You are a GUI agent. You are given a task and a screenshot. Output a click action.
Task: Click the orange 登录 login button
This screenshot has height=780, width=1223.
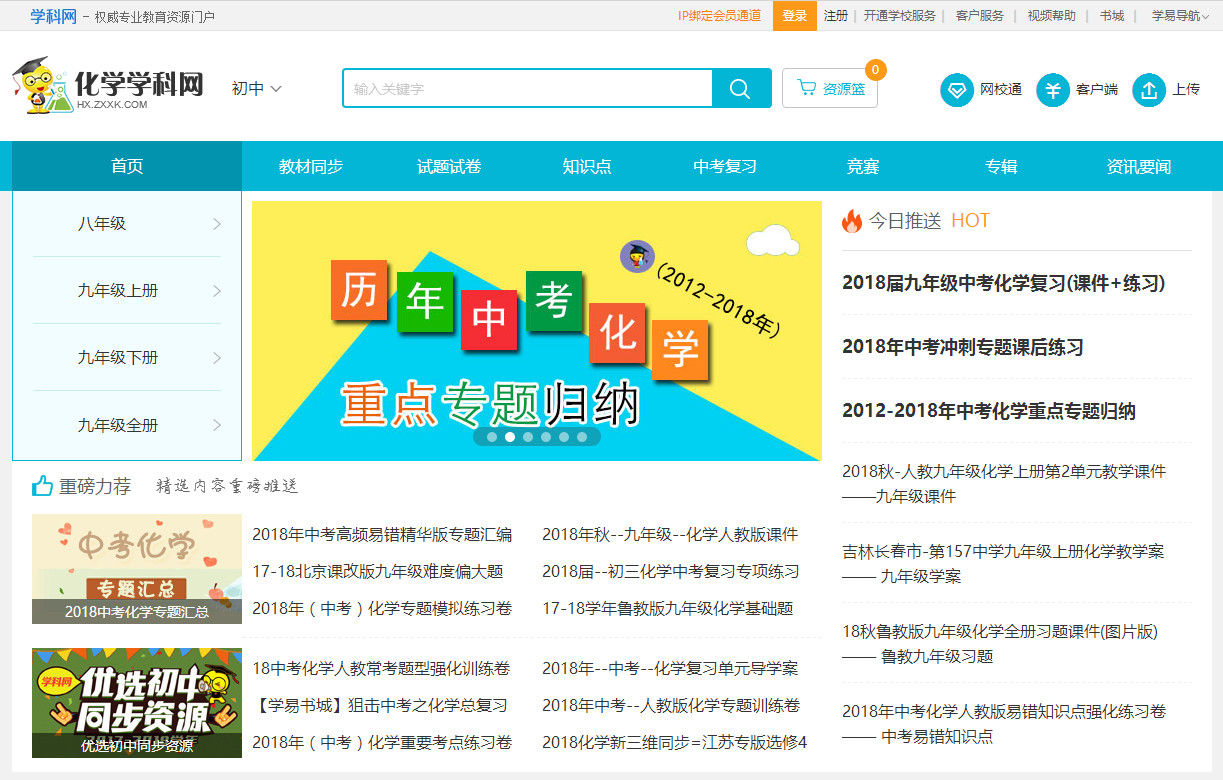pos(795,15)
